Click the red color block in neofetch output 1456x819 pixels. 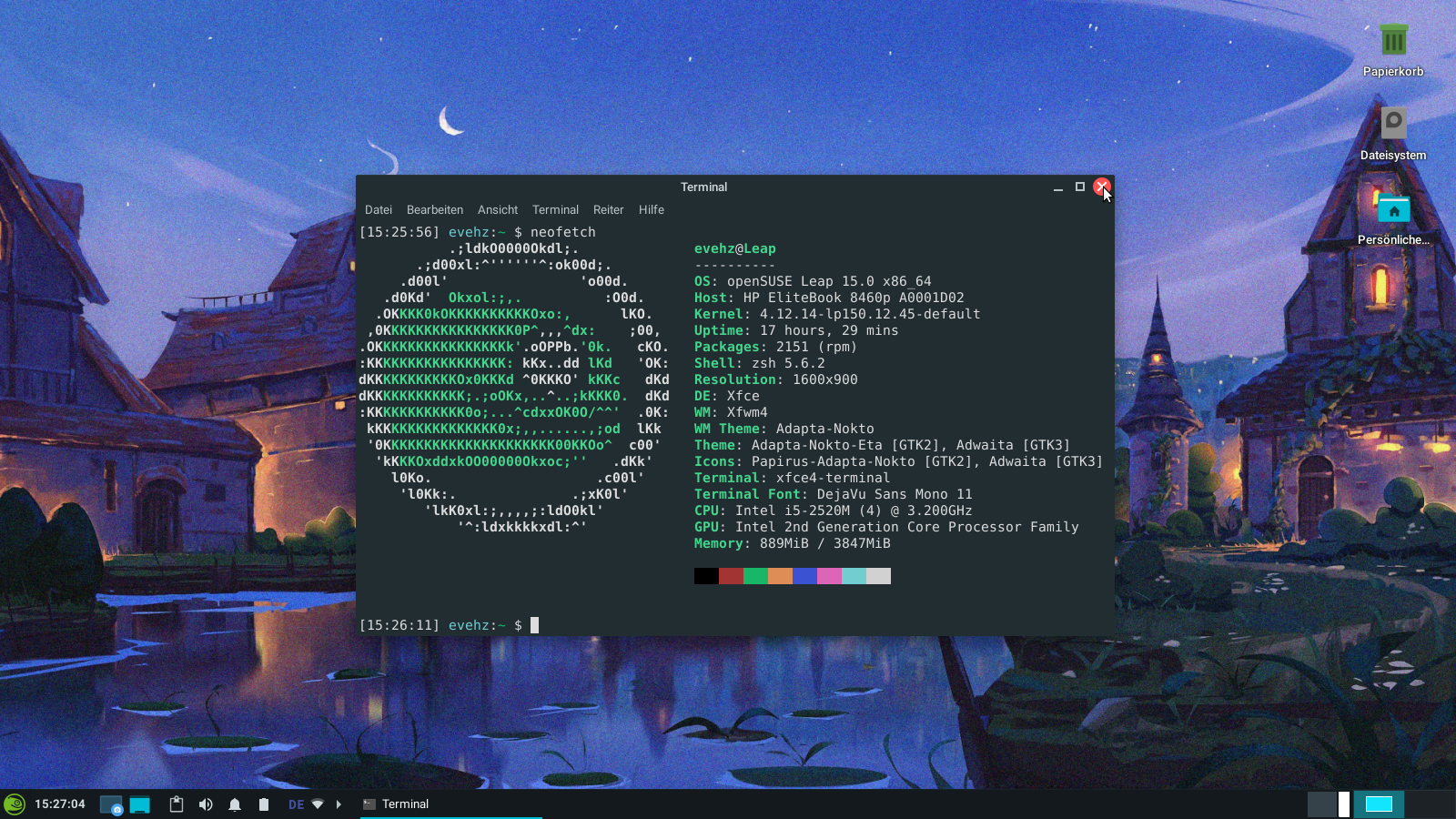pos(732,576)
